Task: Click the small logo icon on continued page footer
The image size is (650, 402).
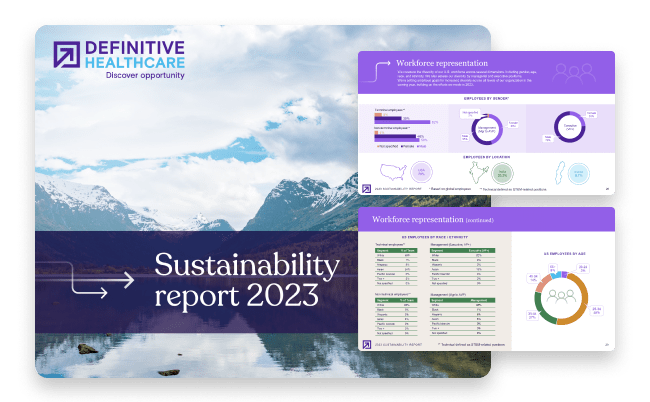Action: coord(367,344)
